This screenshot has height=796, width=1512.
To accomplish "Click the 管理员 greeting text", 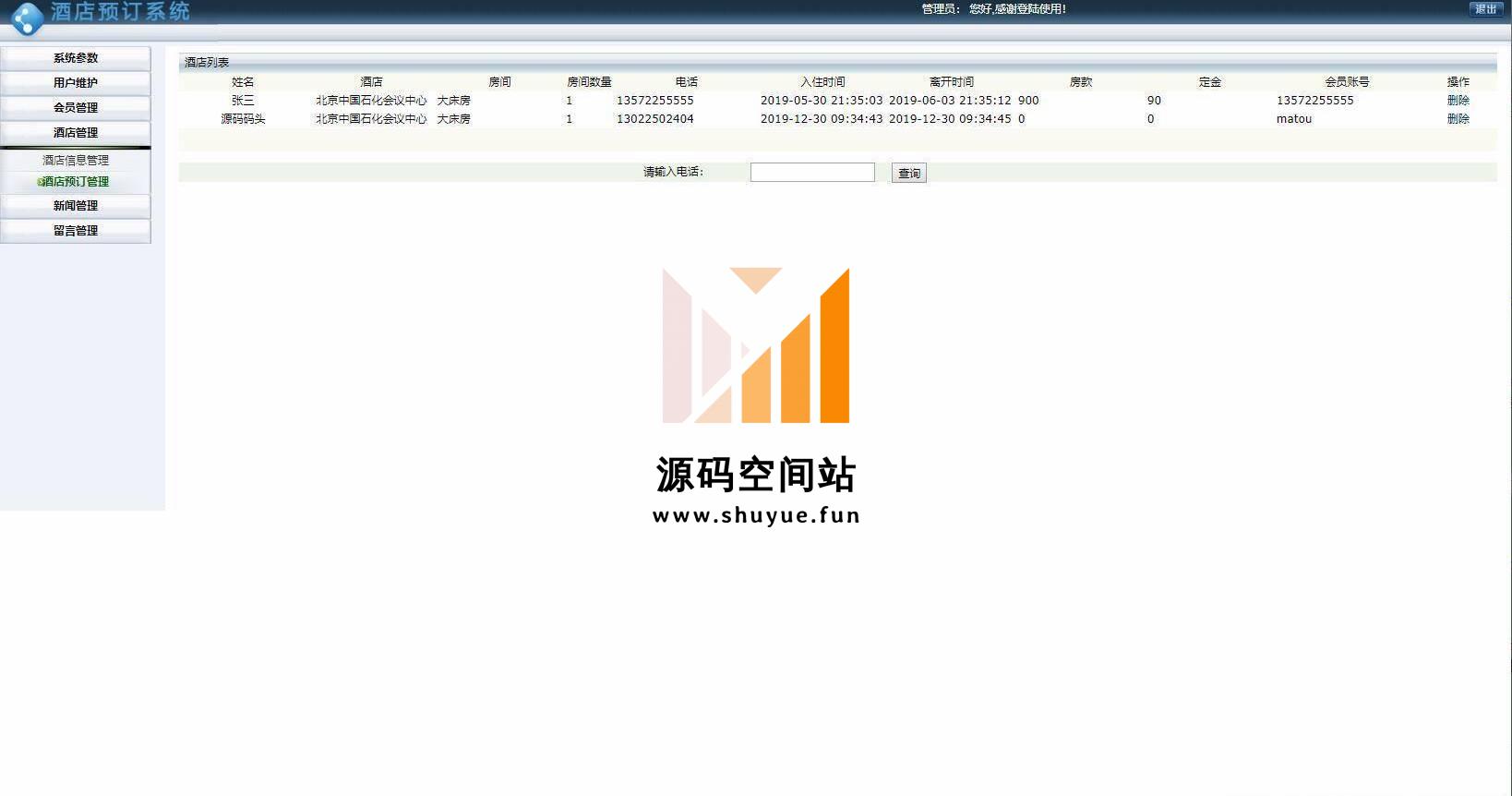I will click(x=993, y=9).
